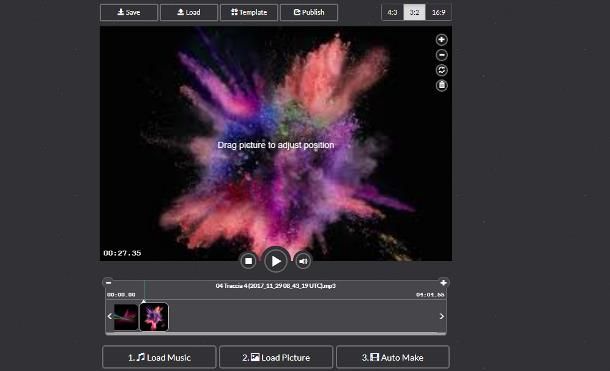The height and width of the screenshot is (371, 610).
Task: Switch to 16:9 aspect ratio
Action: [x=438, y=12]
